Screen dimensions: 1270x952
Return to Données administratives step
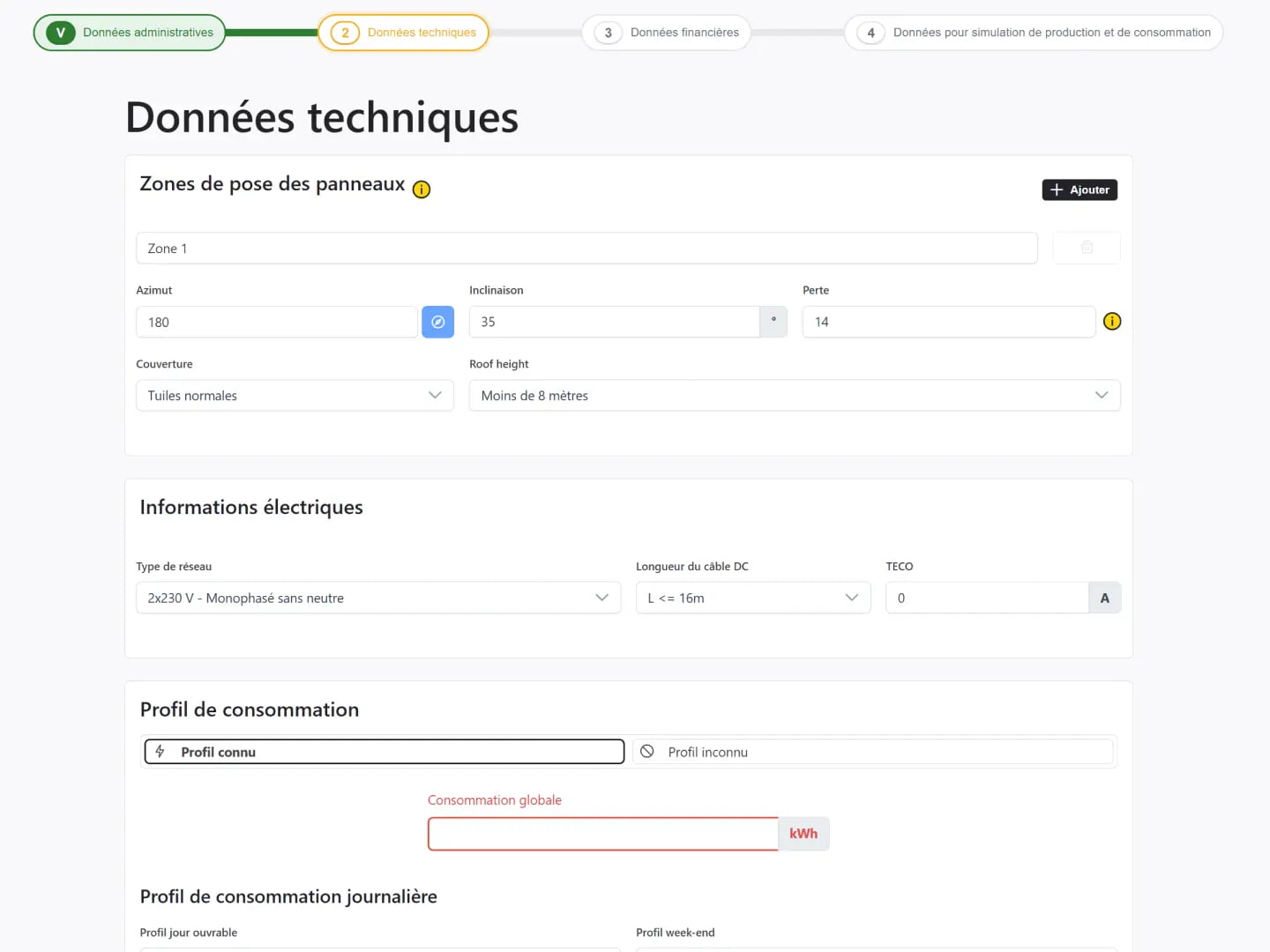130,33
